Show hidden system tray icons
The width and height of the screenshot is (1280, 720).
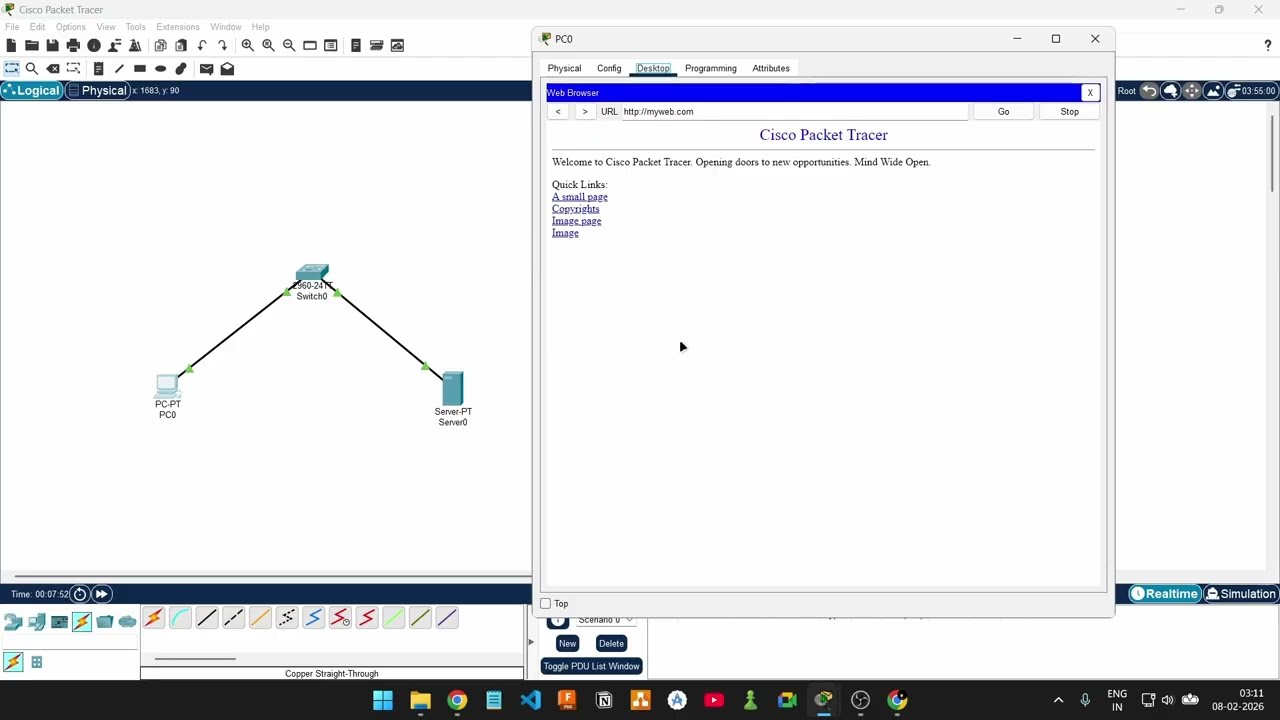click(x=1058, y=700)
